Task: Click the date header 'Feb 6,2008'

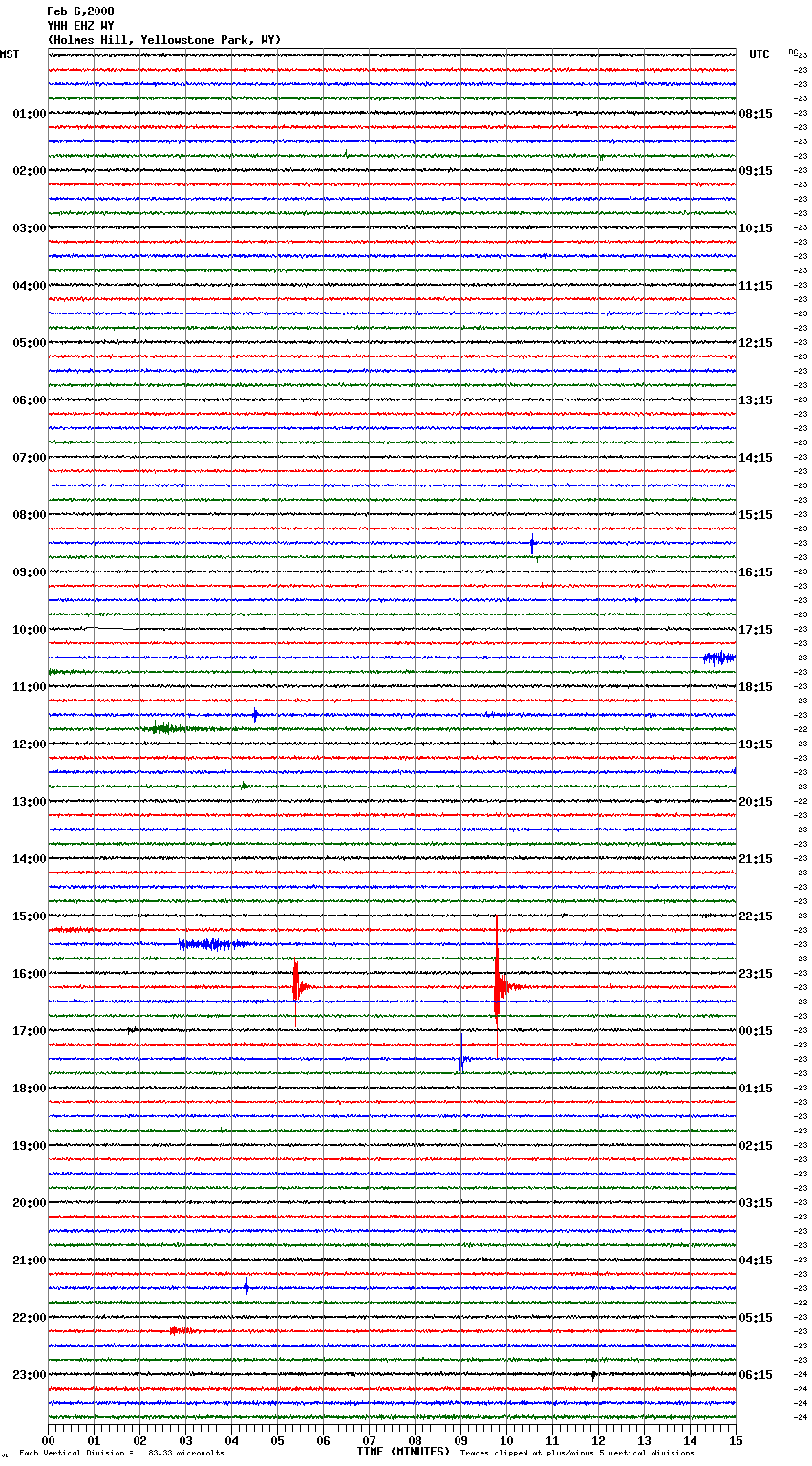Action: 80,11
